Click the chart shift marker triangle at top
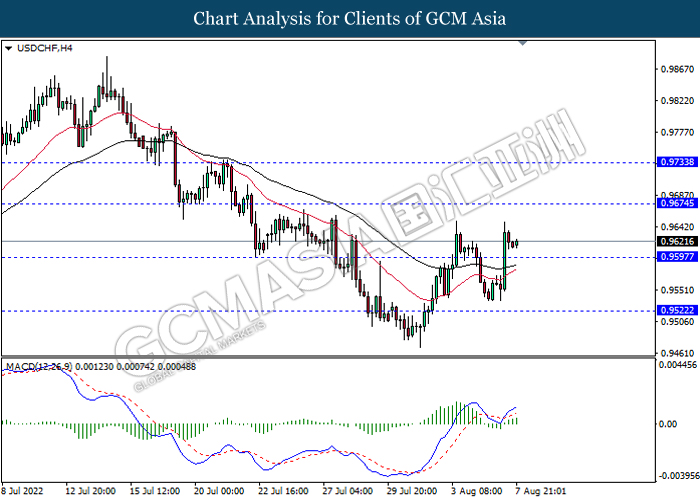This screenshot has width=700, height=500. [x=523, y=43]
